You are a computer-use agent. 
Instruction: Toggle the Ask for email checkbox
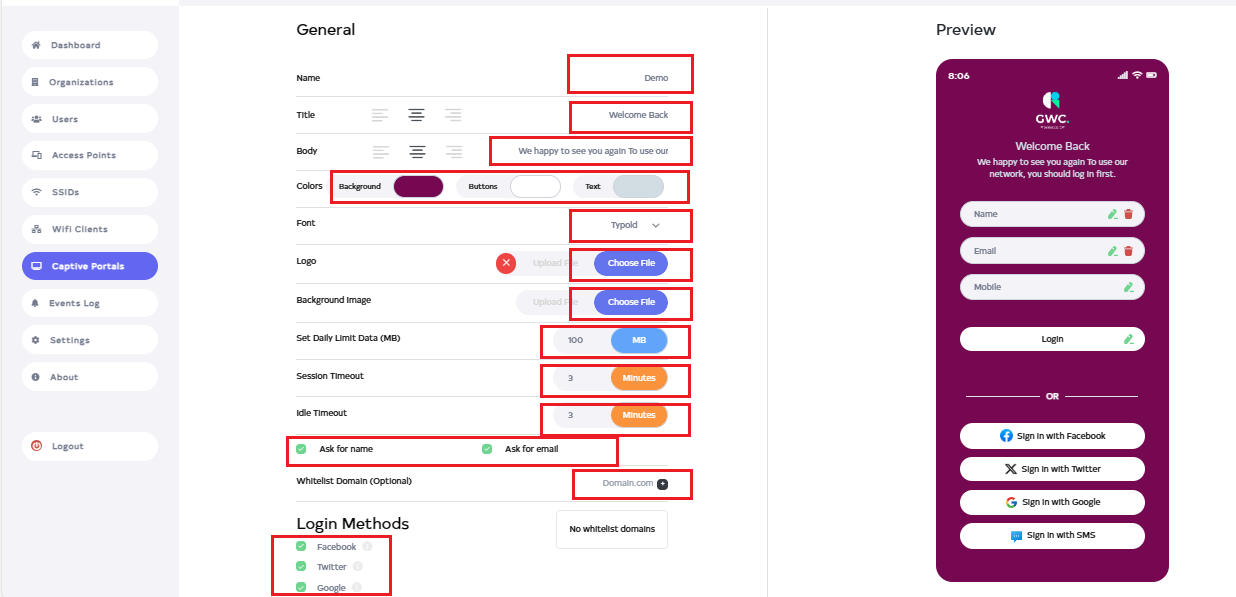[487, 449]
